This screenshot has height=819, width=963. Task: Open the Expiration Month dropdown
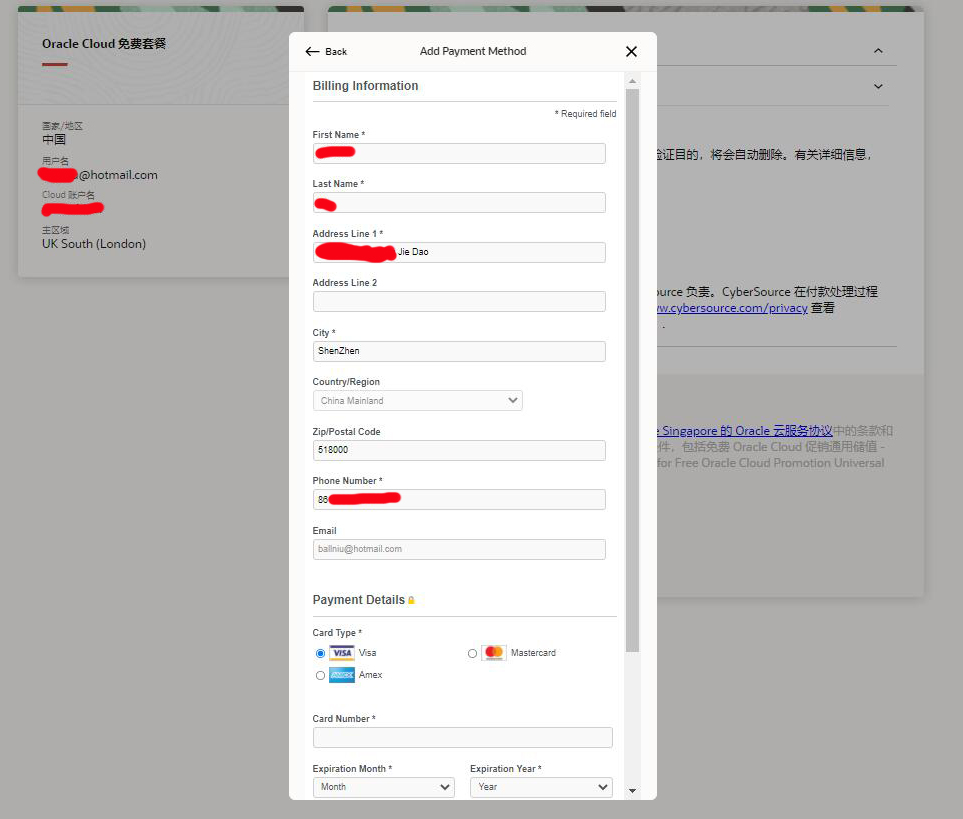[x=384, y=787]
